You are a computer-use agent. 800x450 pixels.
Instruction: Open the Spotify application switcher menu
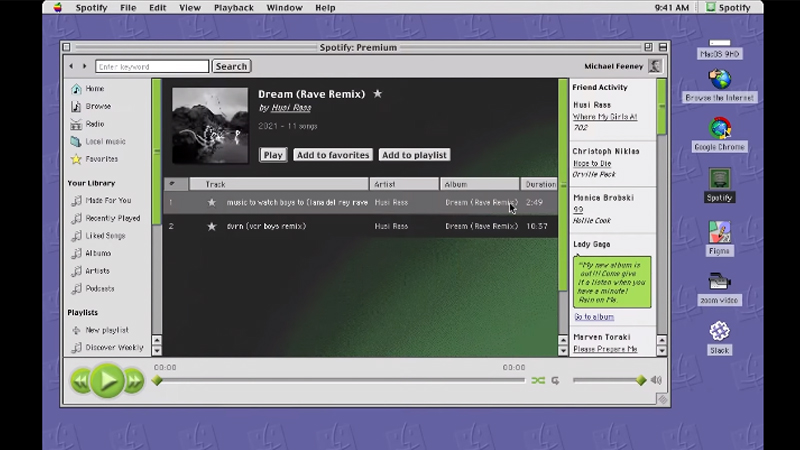728,8
